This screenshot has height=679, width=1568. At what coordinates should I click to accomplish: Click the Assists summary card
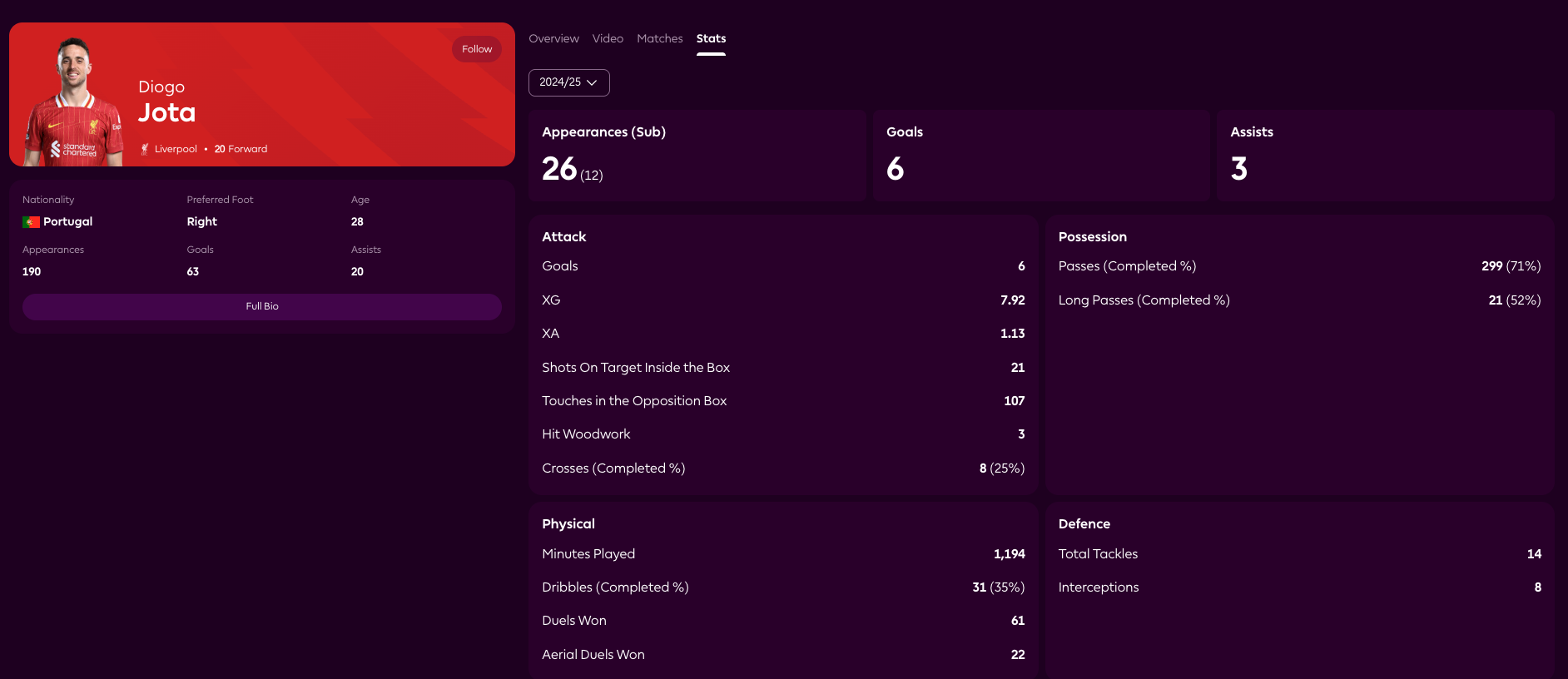pos(1386,155)
